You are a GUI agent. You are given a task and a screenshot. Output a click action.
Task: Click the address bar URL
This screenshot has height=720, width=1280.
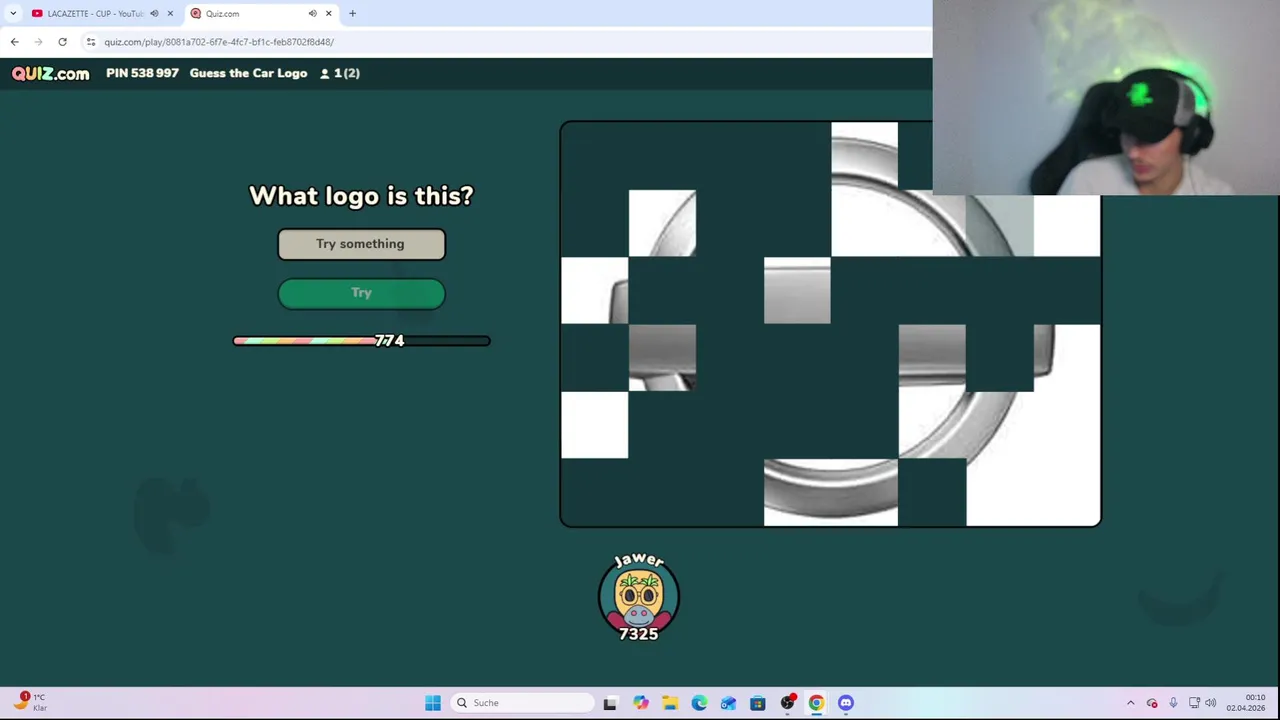[219, 42]
